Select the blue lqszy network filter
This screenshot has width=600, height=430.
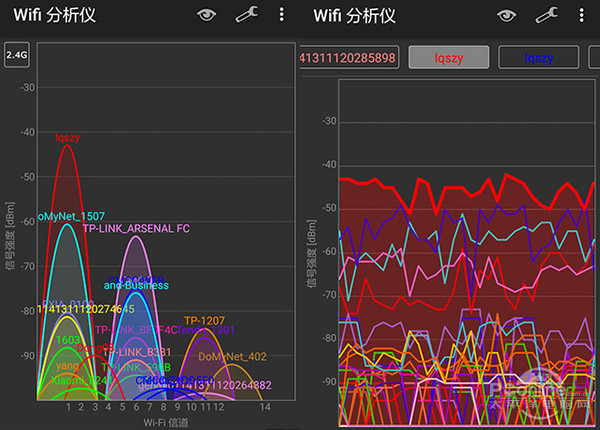pos(539,58)
